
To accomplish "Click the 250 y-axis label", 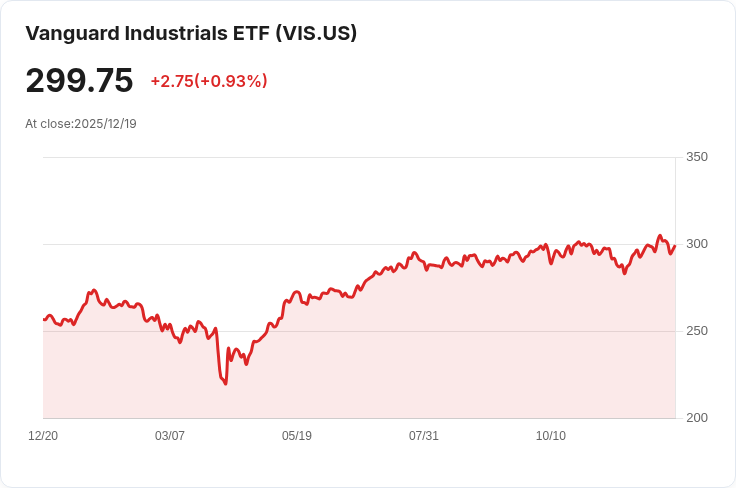I will [x=697, y=331].
